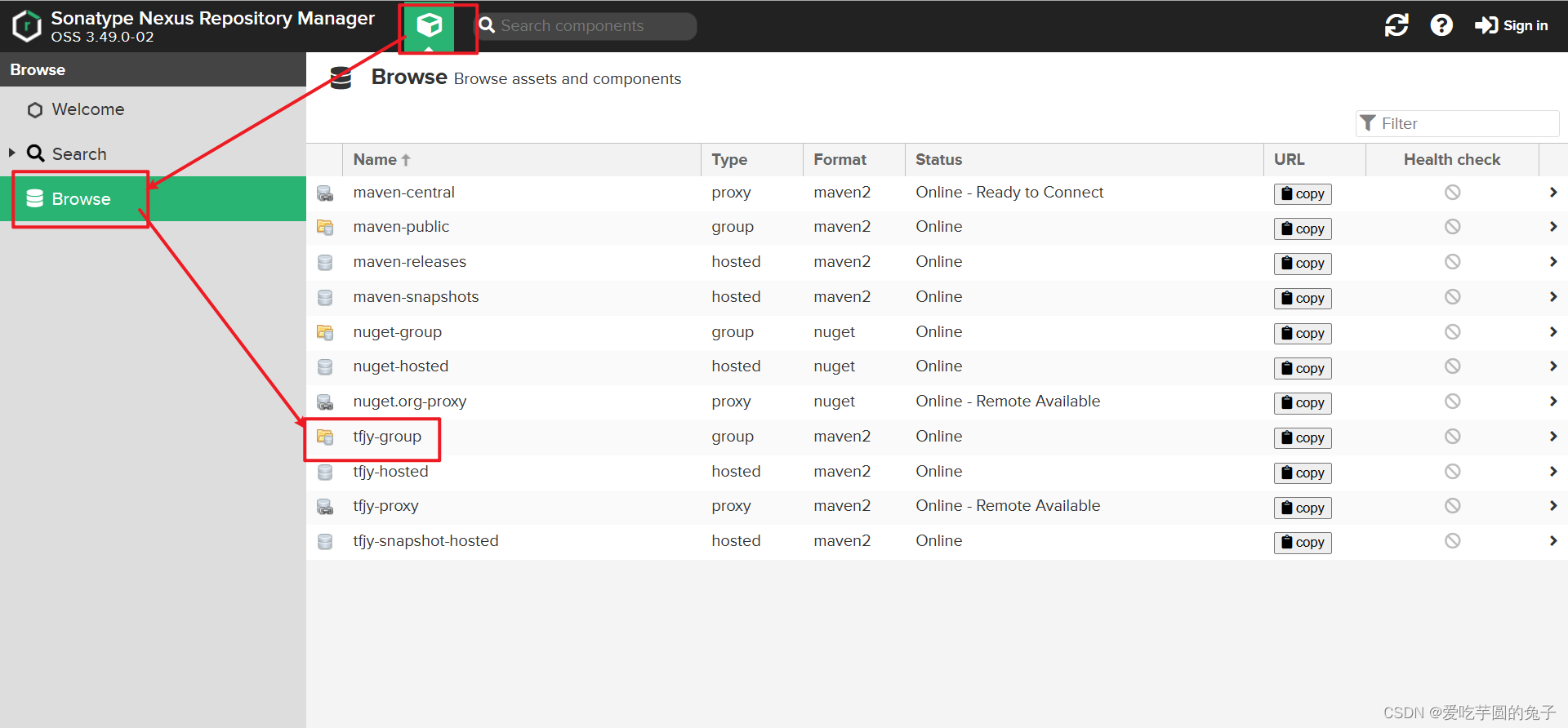Image resolution: width=1568 pixels, height=728 pixels.
Task: Click nuget.org-proxy repository icon
Action: [x=325, y=402]
